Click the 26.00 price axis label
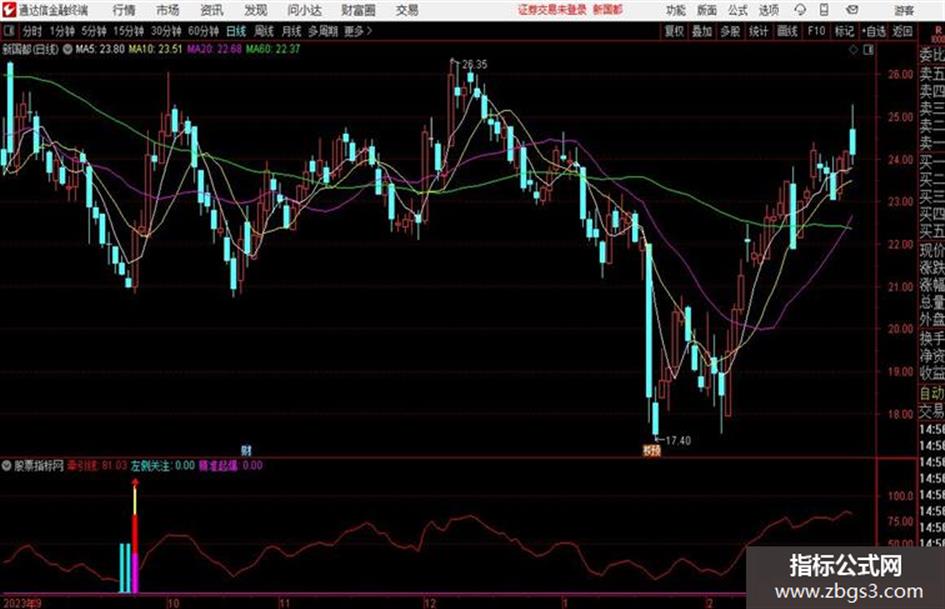Screen dimensions: 945x609 pyautogui.click(x=900, y=75)
